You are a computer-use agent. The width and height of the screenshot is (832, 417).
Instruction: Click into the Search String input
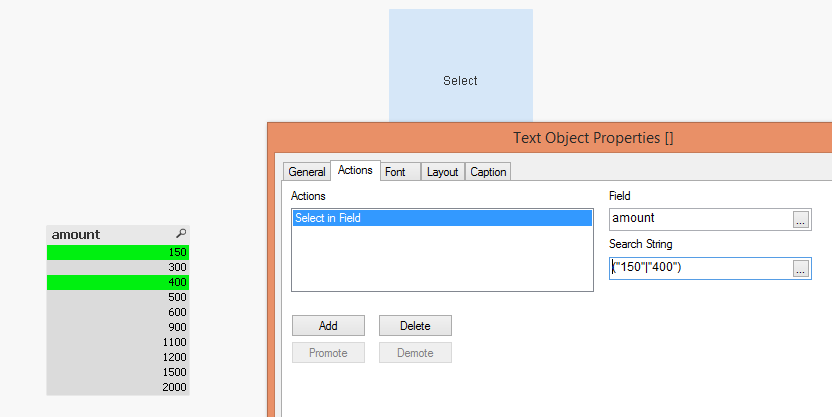699,268
